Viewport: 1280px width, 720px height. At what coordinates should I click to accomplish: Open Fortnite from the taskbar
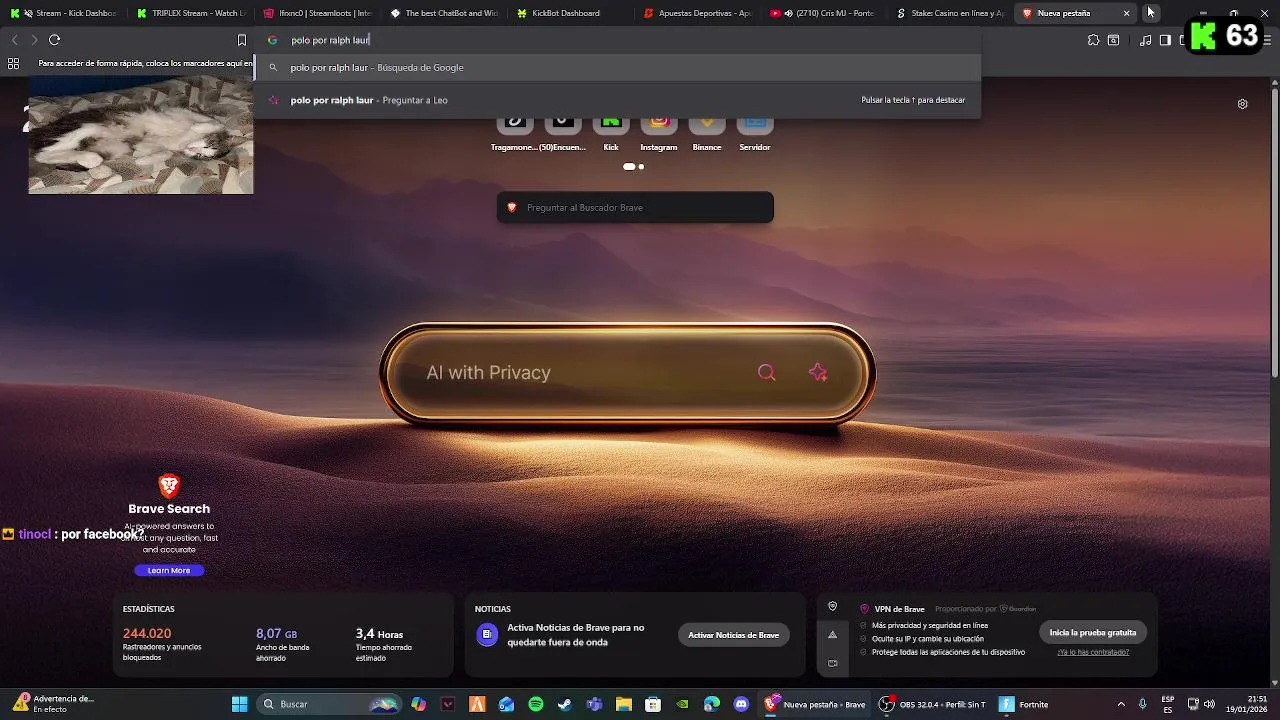coord(1025,704)
